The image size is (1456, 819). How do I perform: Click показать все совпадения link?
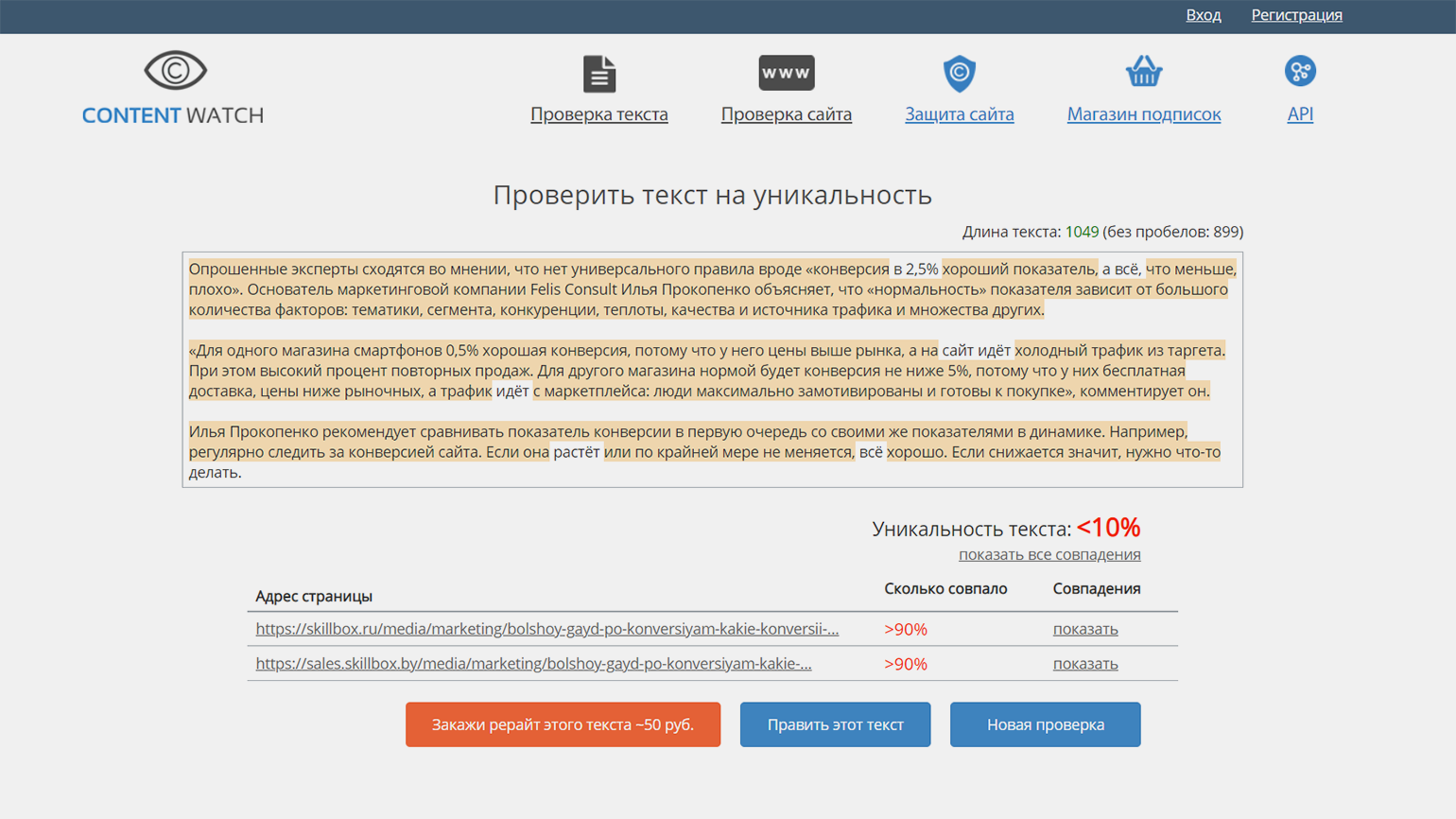(1049, 555)
